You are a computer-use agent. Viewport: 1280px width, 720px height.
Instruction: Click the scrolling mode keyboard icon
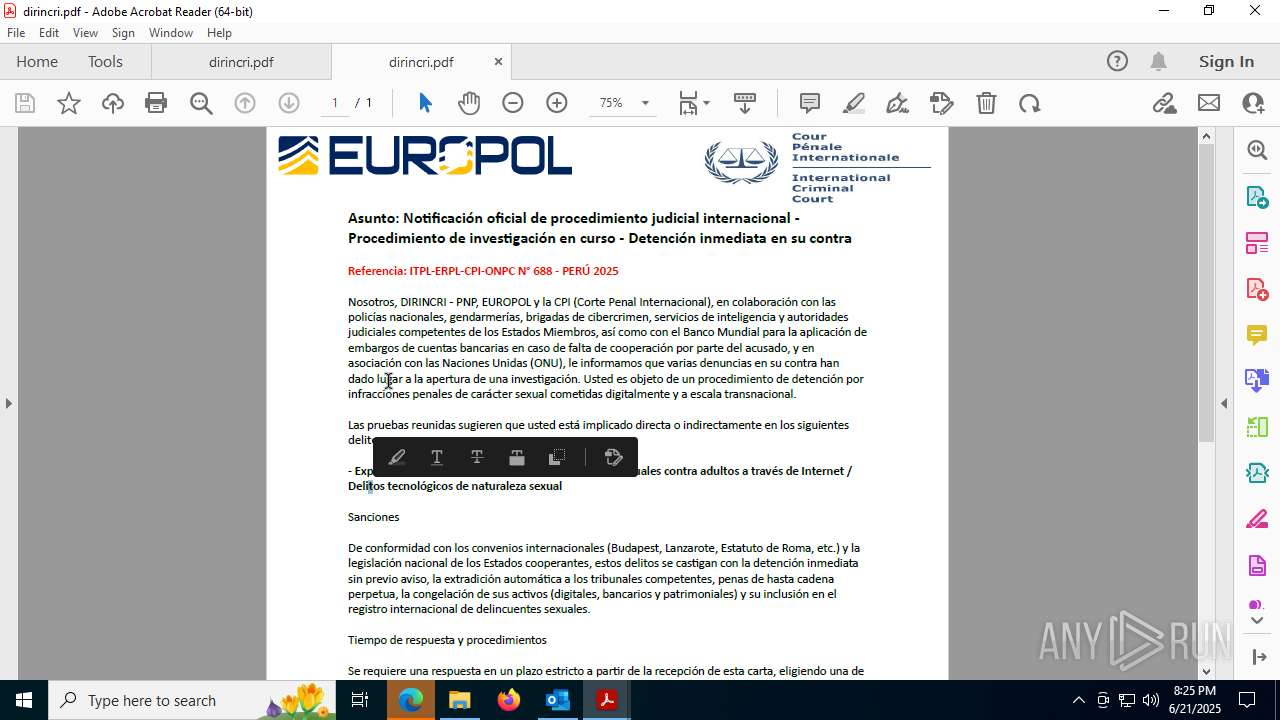point(745,103)
